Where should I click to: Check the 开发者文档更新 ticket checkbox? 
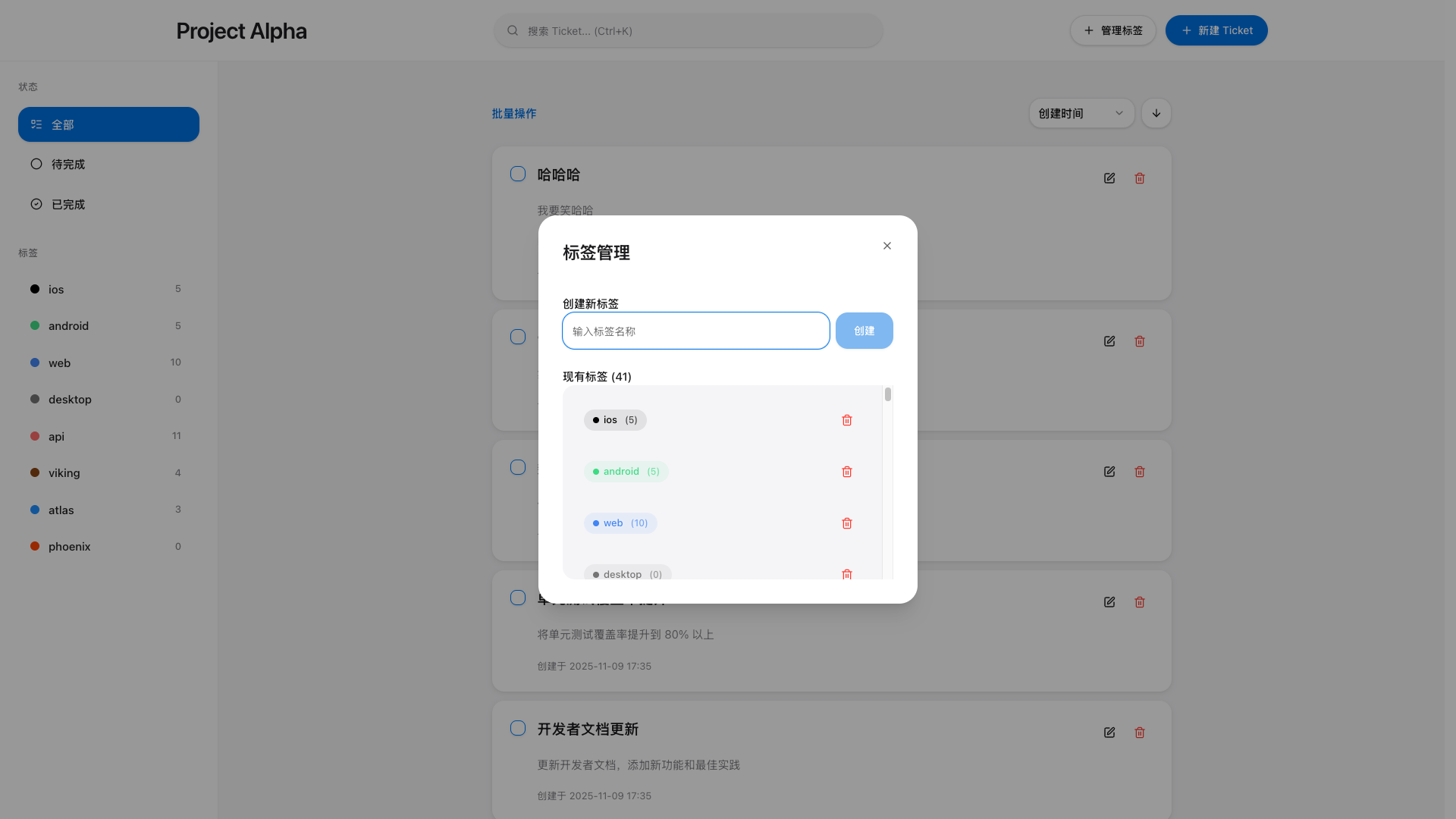[518, 729]
